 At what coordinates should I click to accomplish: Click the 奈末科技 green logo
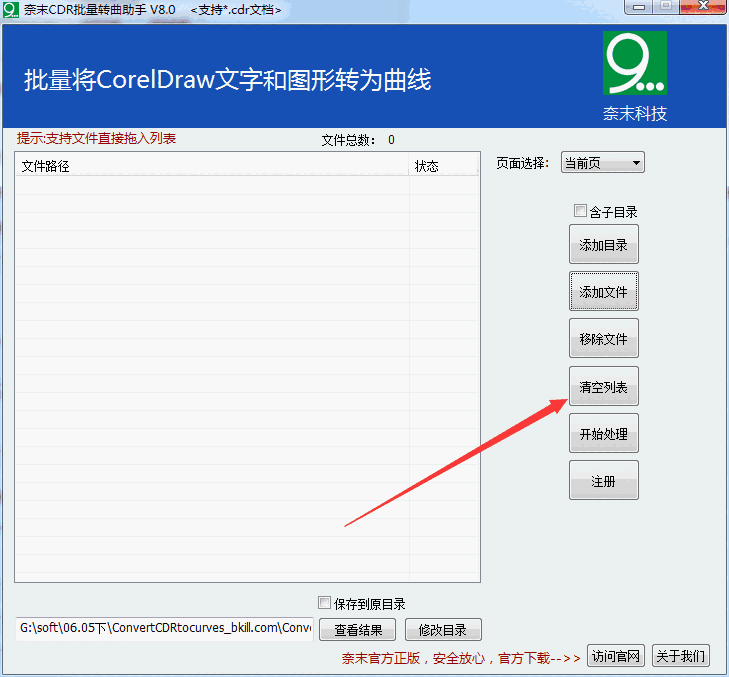tap(635, 63)
